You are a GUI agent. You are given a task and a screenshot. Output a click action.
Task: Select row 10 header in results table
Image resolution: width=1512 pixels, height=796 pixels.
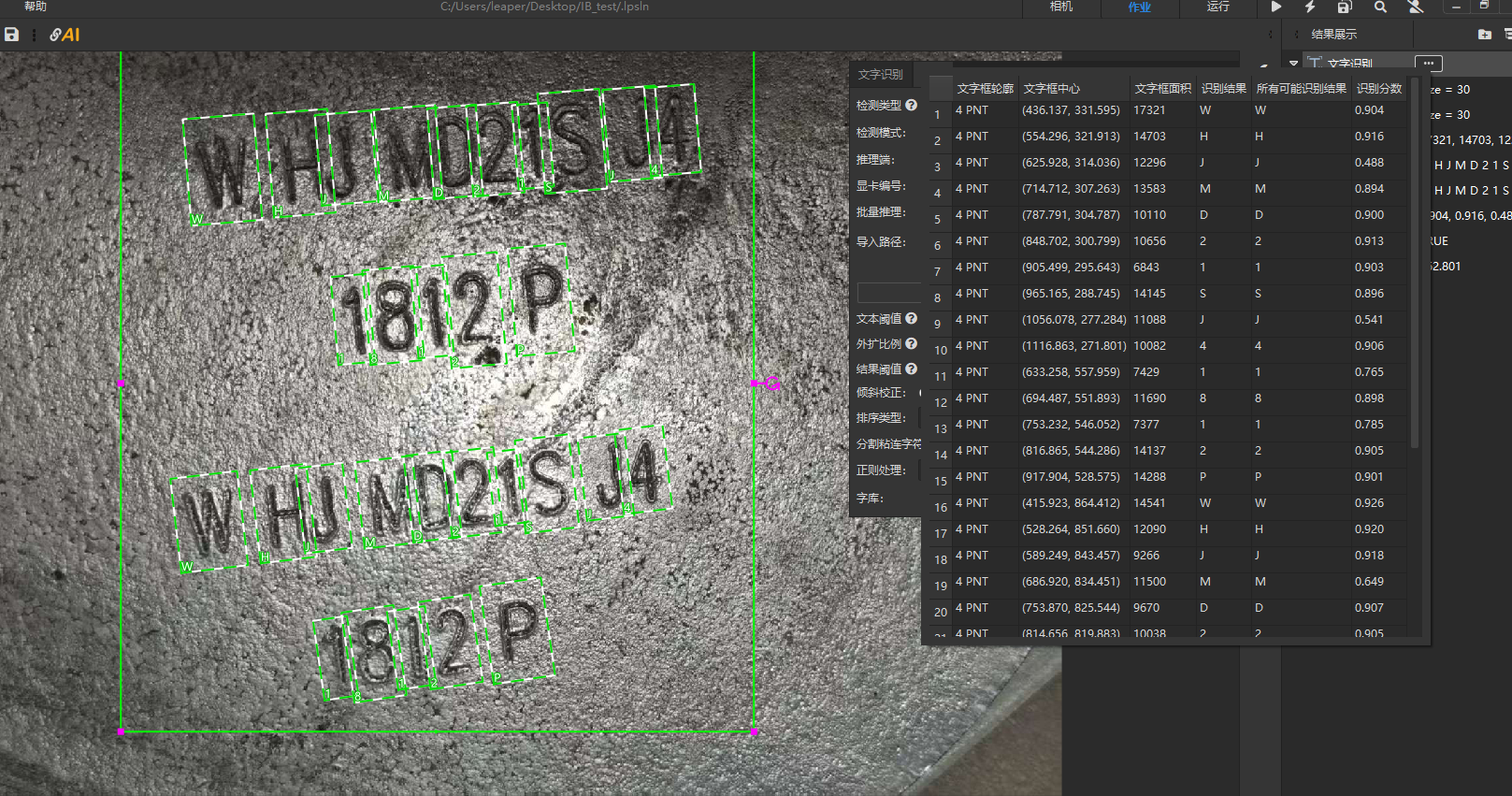pyautogui.click(x=940, y=350)
